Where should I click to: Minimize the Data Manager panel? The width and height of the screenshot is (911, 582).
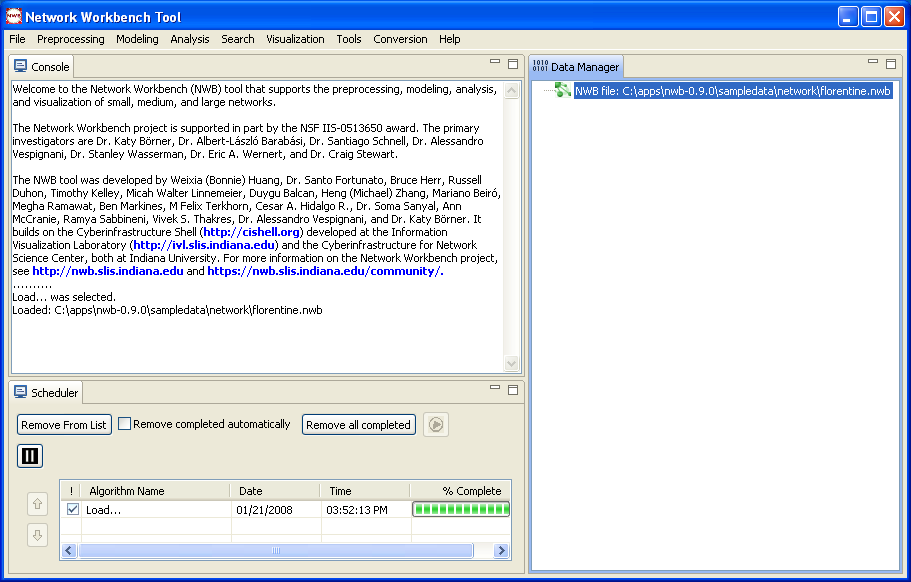pos(873,61)
